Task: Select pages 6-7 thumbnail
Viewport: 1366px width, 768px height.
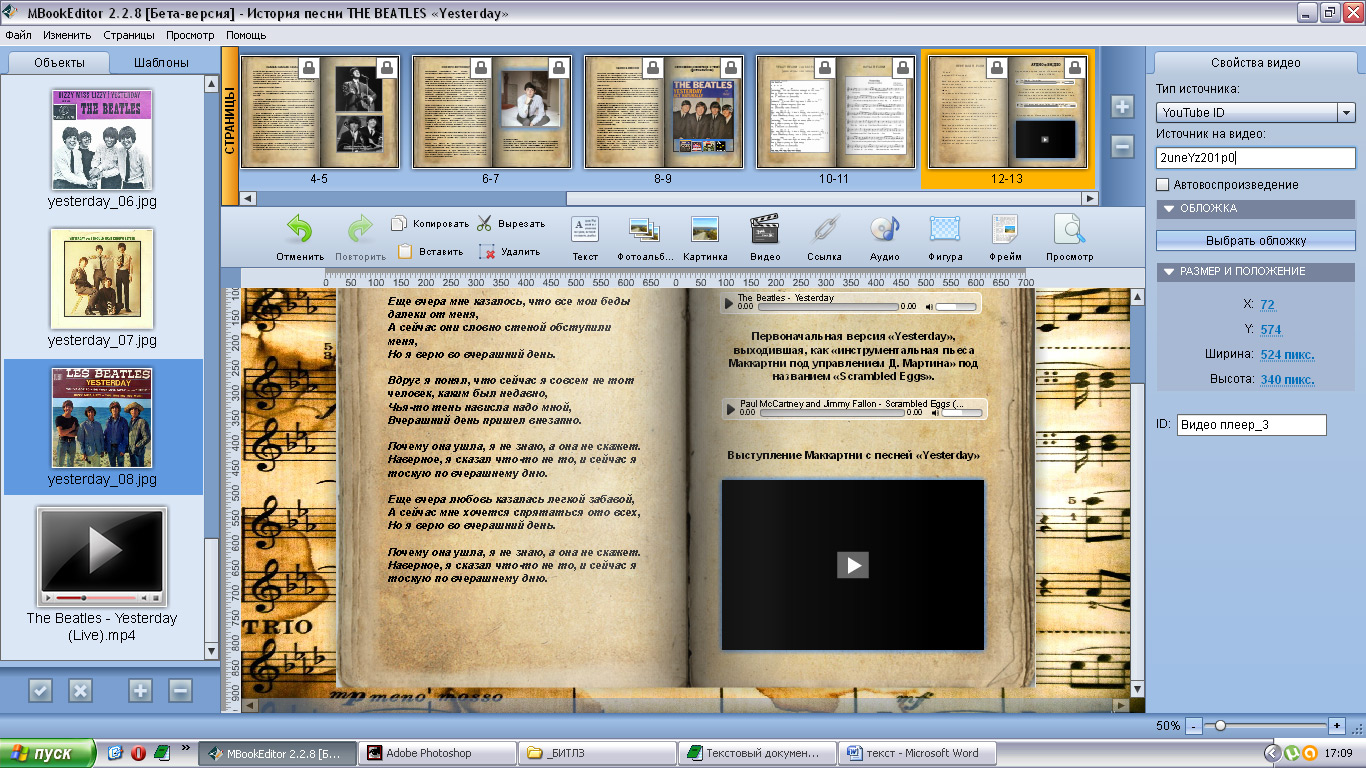Action: [493, 111]
